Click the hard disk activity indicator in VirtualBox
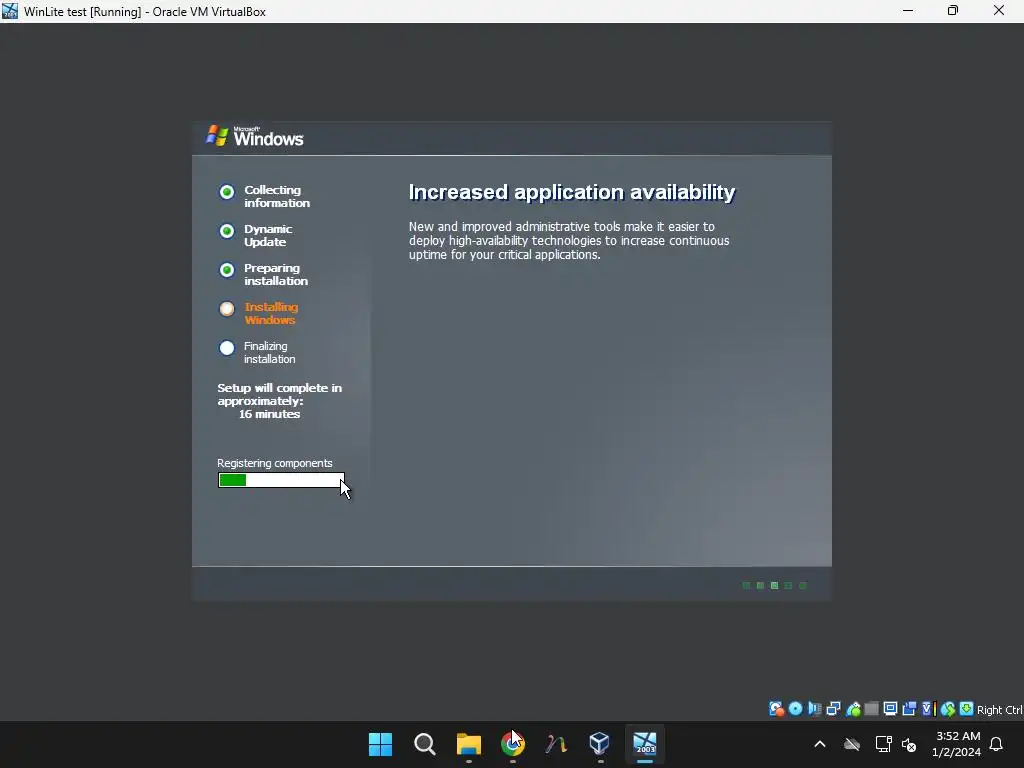Image resolution: width=1024 pixels, height=768 pixels. click(x=776, y=709)
